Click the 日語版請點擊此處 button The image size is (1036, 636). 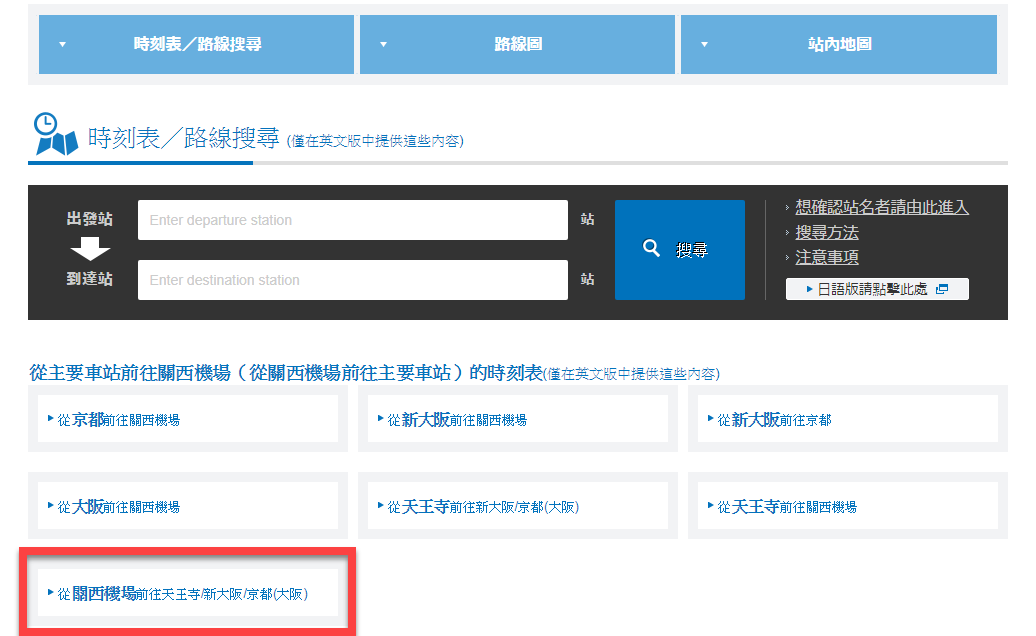tap(877, 289)
